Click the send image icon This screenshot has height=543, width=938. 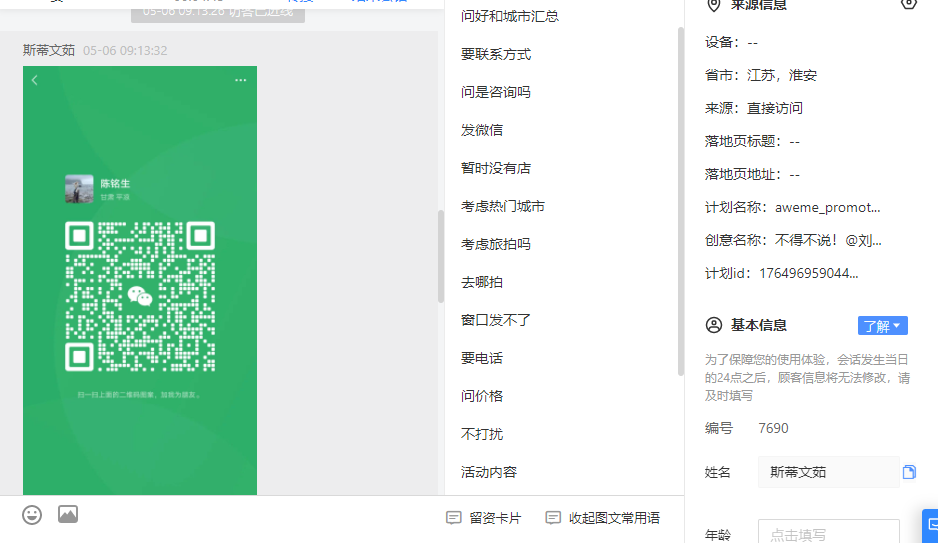(68, 514)
